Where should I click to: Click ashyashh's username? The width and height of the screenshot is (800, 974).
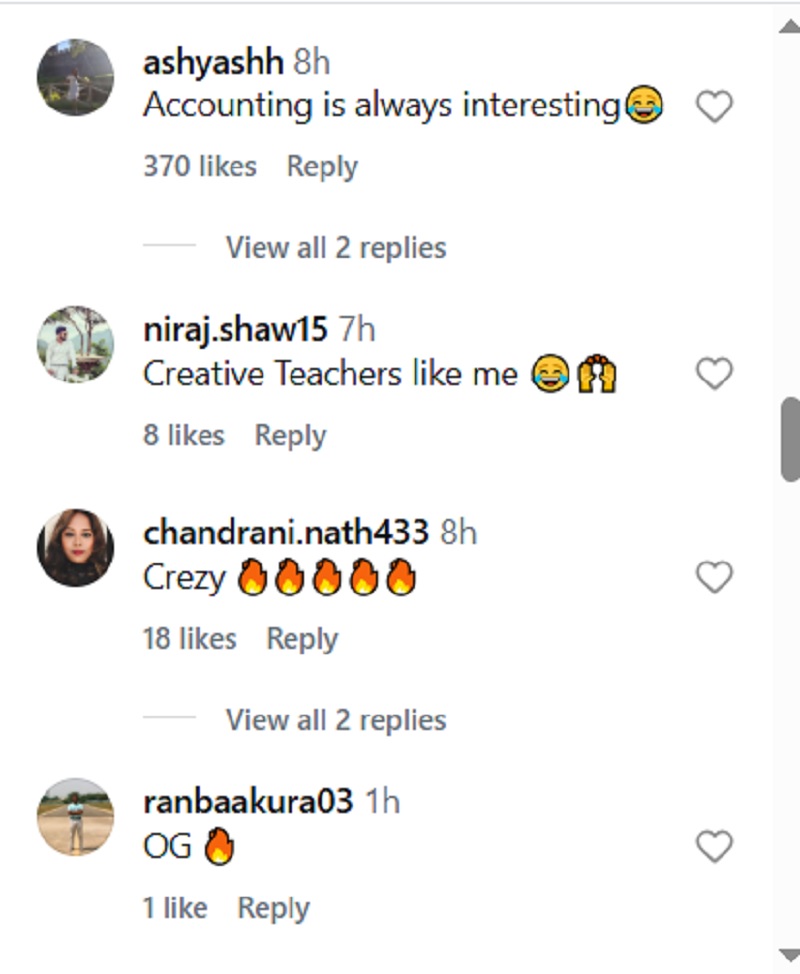212,61
